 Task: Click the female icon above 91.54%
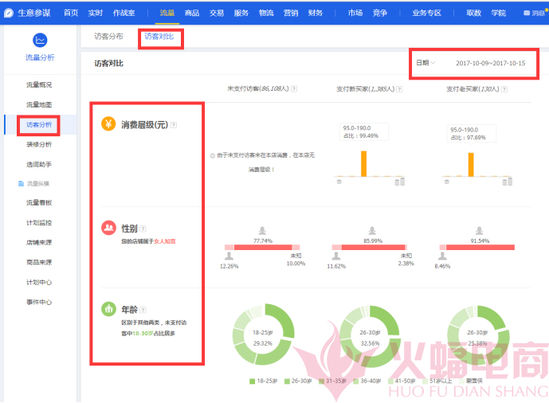coord(479,230)
